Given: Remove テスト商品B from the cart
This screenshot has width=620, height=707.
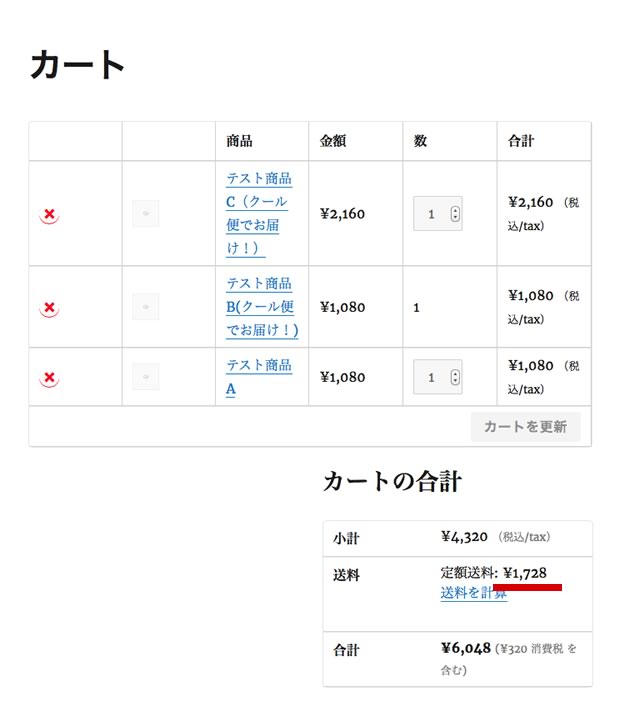Looking at the screenshot, I should pyautogui.click(x=50, y=308).
